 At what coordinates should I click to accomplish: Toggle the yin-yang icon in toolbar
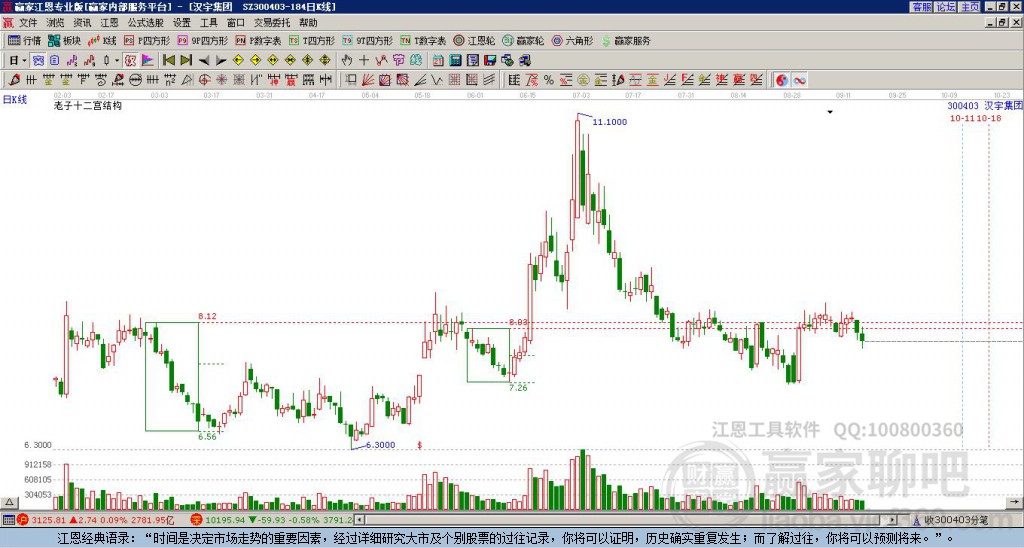point(782,80)
